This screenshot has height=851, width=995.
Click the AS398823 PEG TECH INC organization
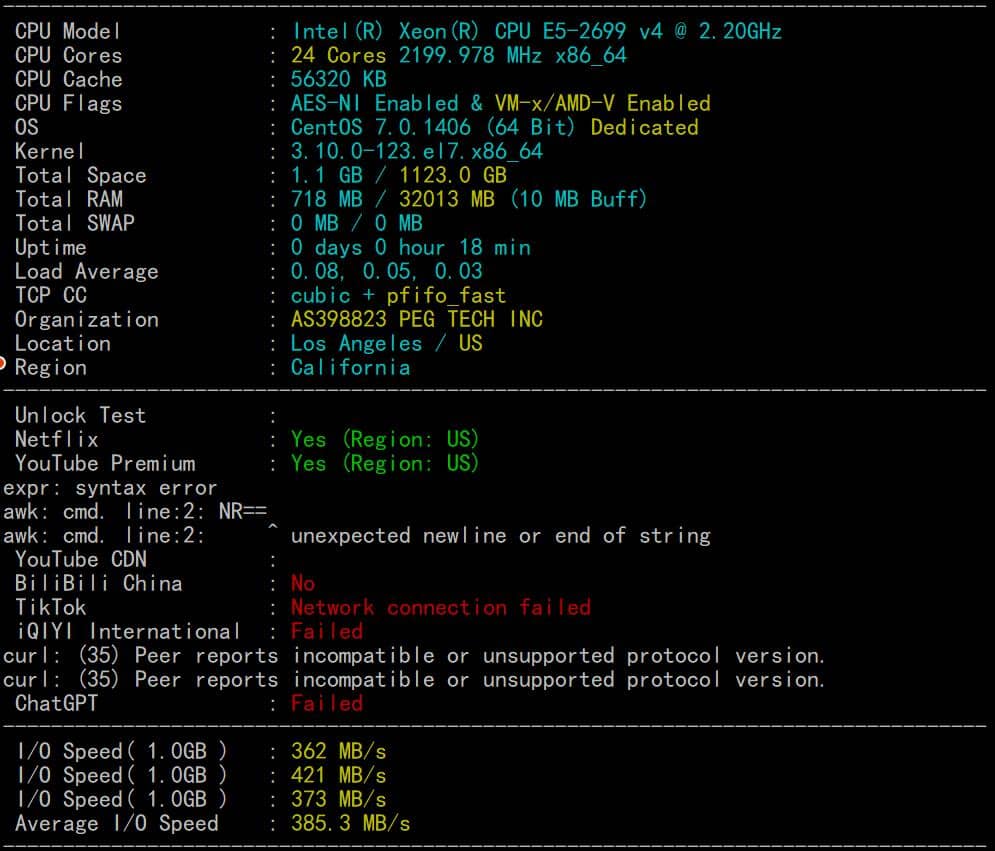(x=417, y=319)
